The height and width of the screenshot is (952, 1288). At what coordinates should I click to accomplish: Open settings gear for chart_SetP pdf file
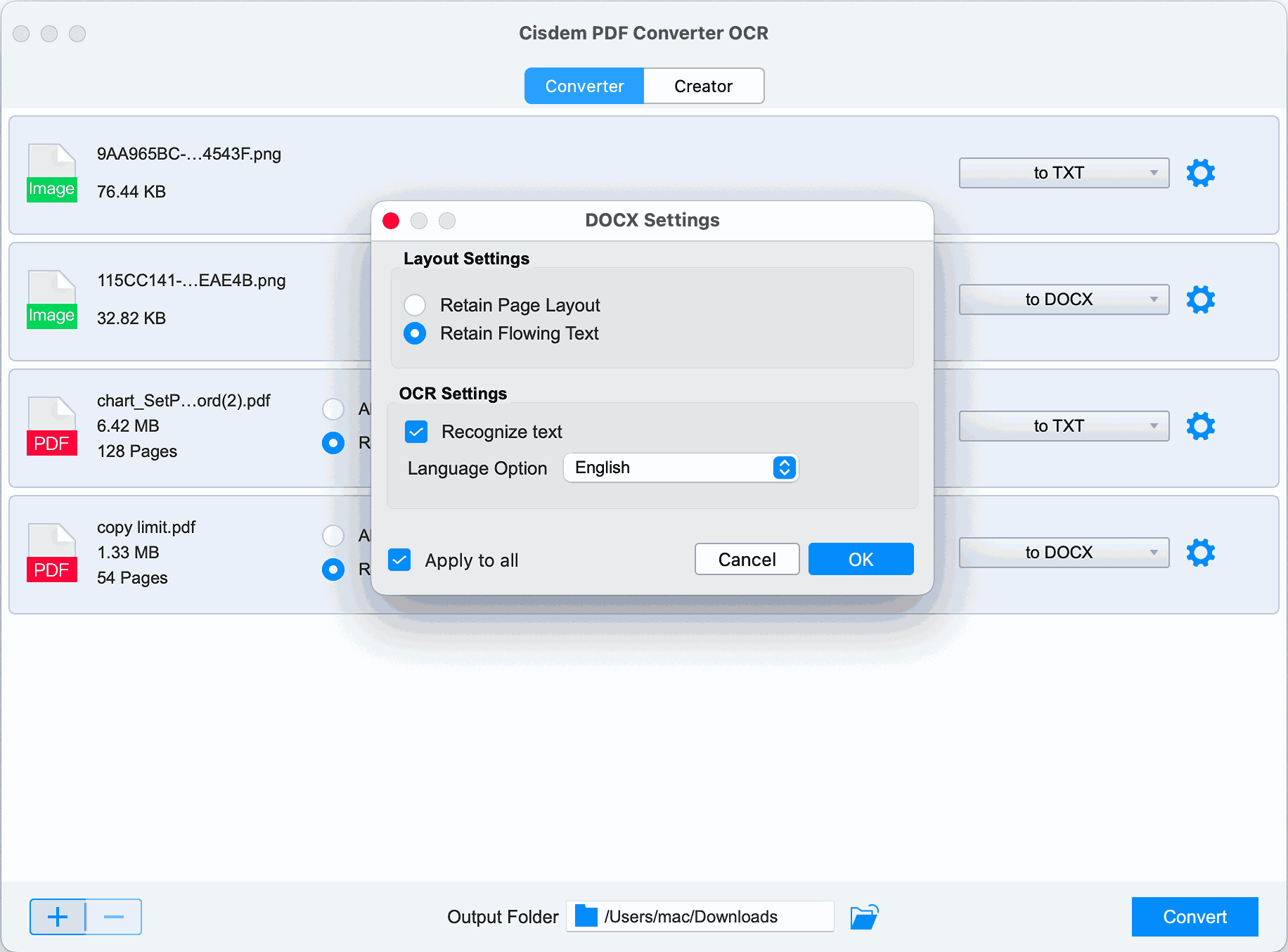tap(1201, 426)
